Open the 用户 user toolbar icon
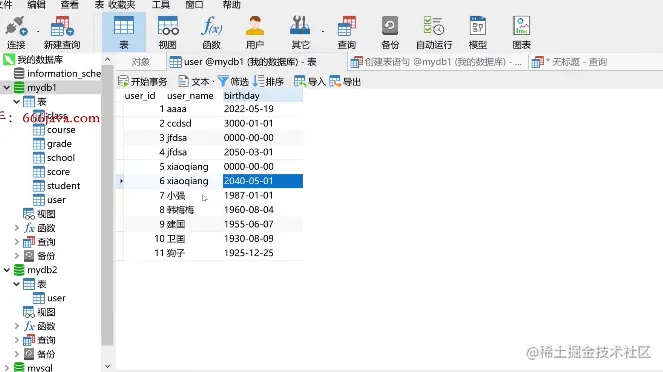Viewport: 663px width, 372px height. coord(255,32)
